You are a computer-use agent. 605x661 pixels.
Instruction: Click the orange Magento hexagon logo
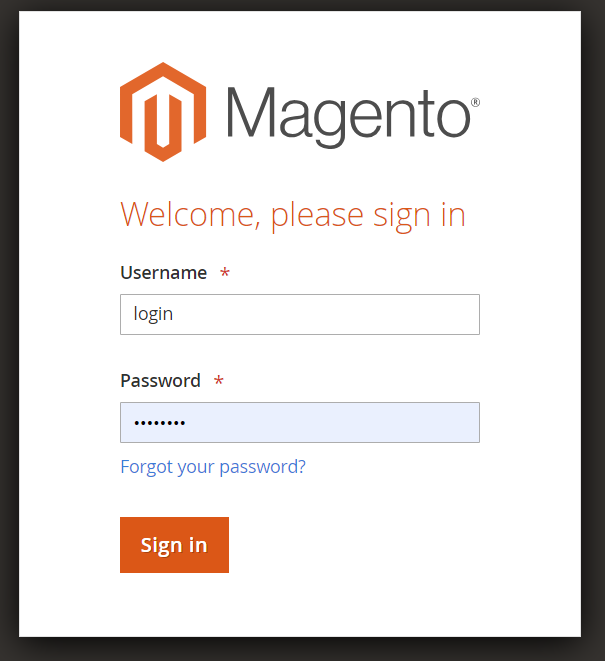click(164, 112)
